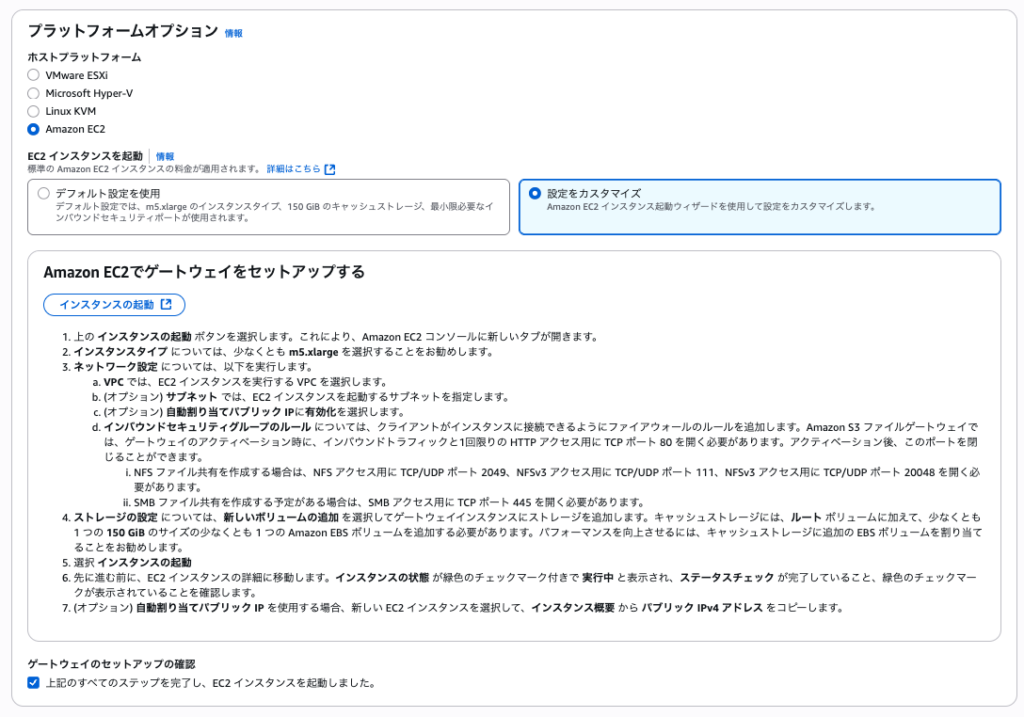Click the "標準の Amazon EC2 インスタンスの料金が適用されます。" note
Screen dimensions: 1024x717
pyautogui.click(x=145, y=169)
